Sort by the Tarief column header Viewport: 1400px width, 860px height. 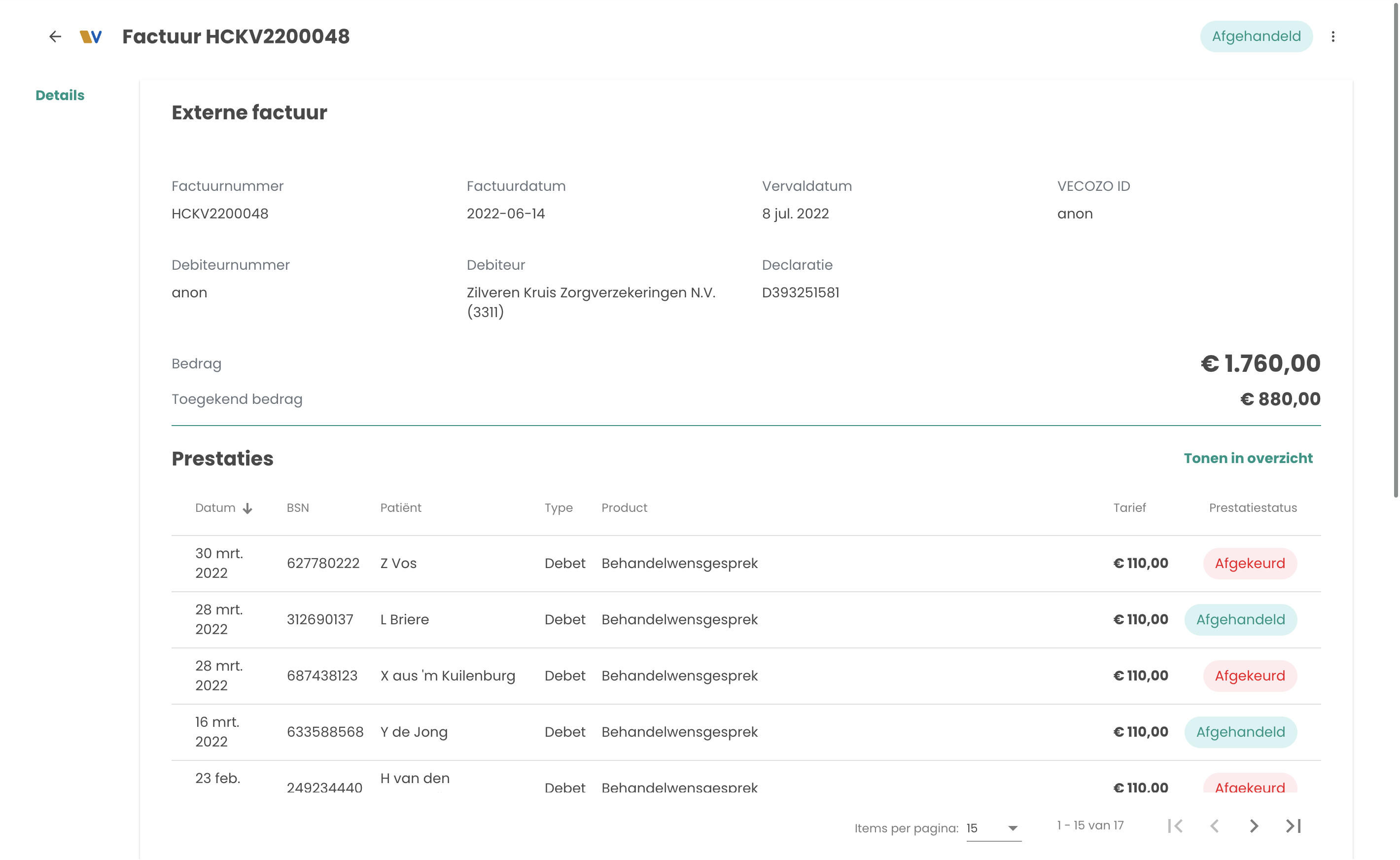coord(1129,507)
